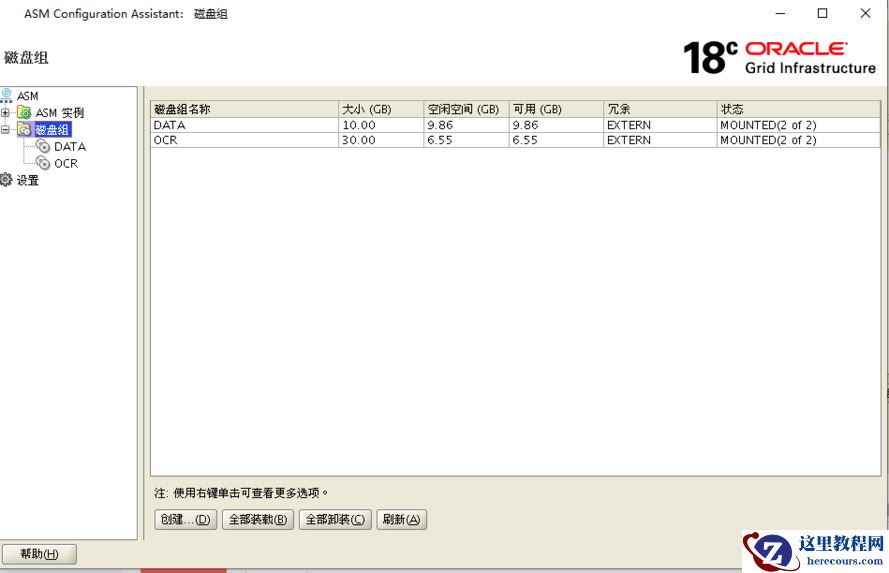Click the 全部卸装(C) button

coord(335,519)
